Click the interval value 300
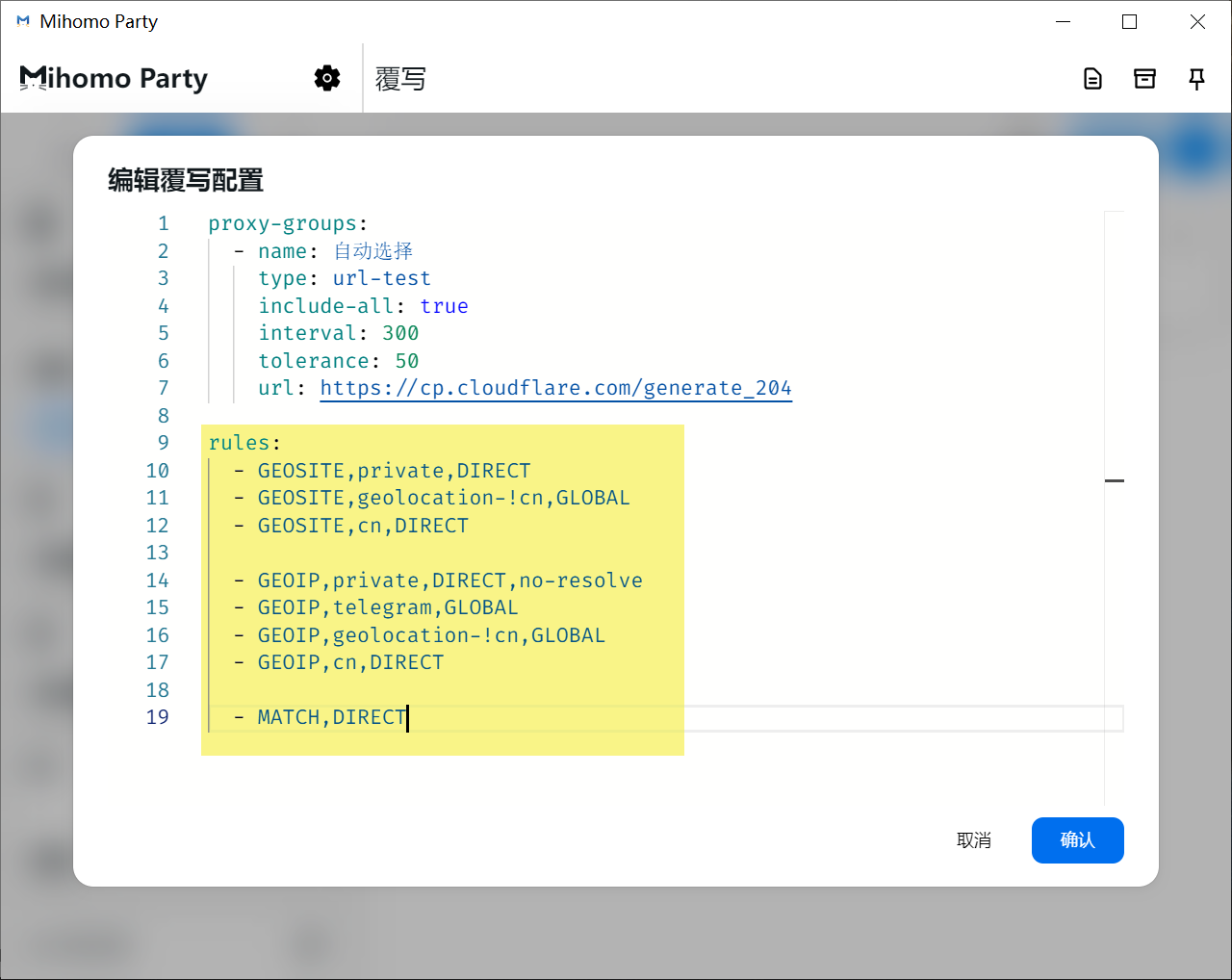1232x980 pixels. [x=400, y=333]
